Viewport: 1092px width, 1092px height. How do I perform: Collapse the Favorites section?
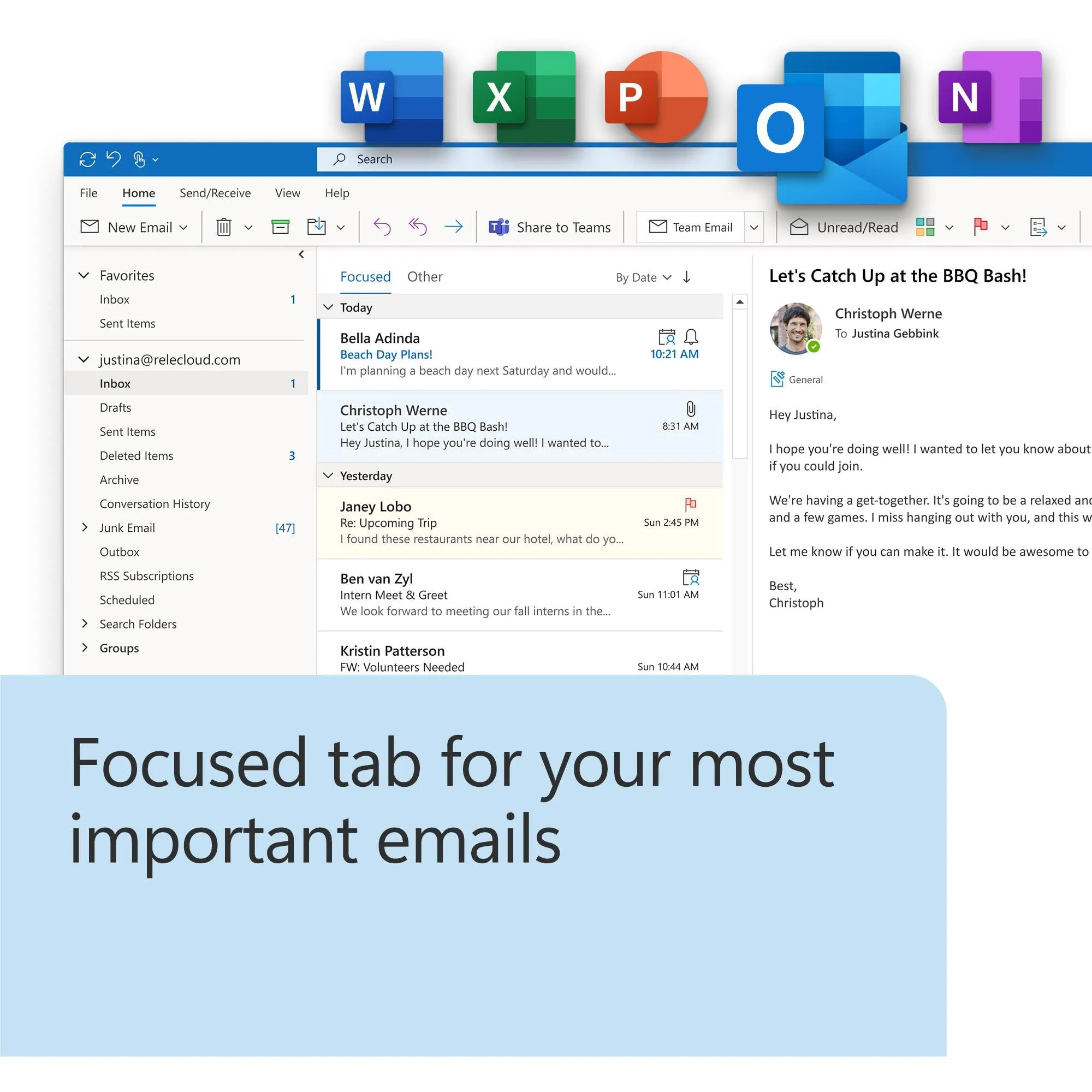click(84, 275)
